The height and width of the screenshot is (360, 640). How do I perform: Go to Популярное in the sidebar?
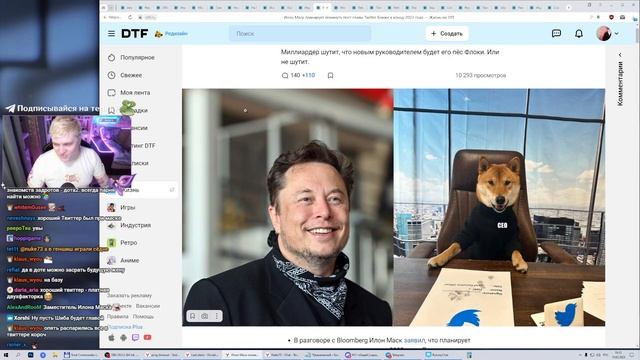[138, 58]
